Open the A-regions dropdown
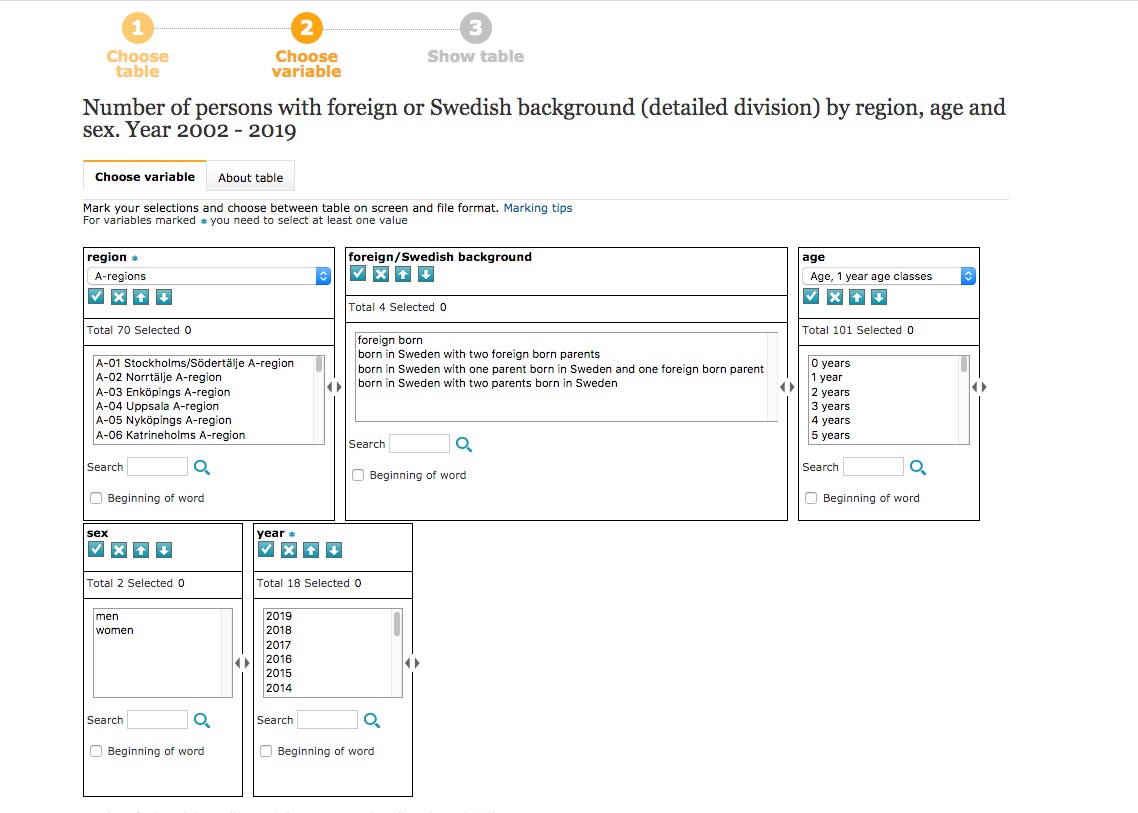This screenshot has width=1138, height=813. tap(209, 276)
